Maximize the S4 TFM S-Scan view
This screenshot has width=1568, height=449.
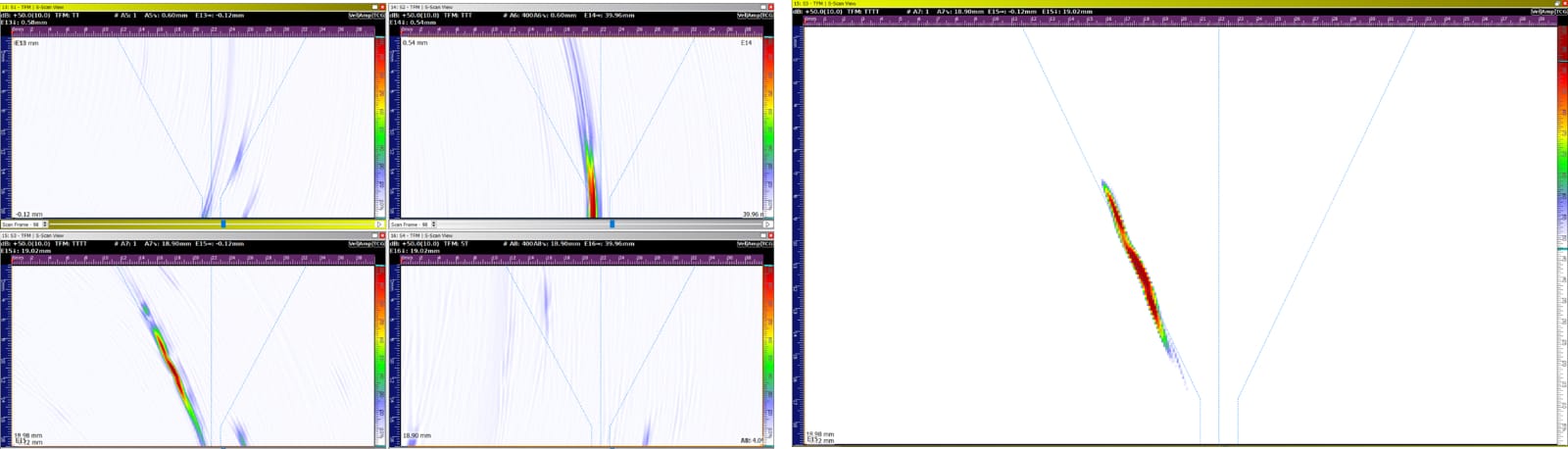point(763,235)
